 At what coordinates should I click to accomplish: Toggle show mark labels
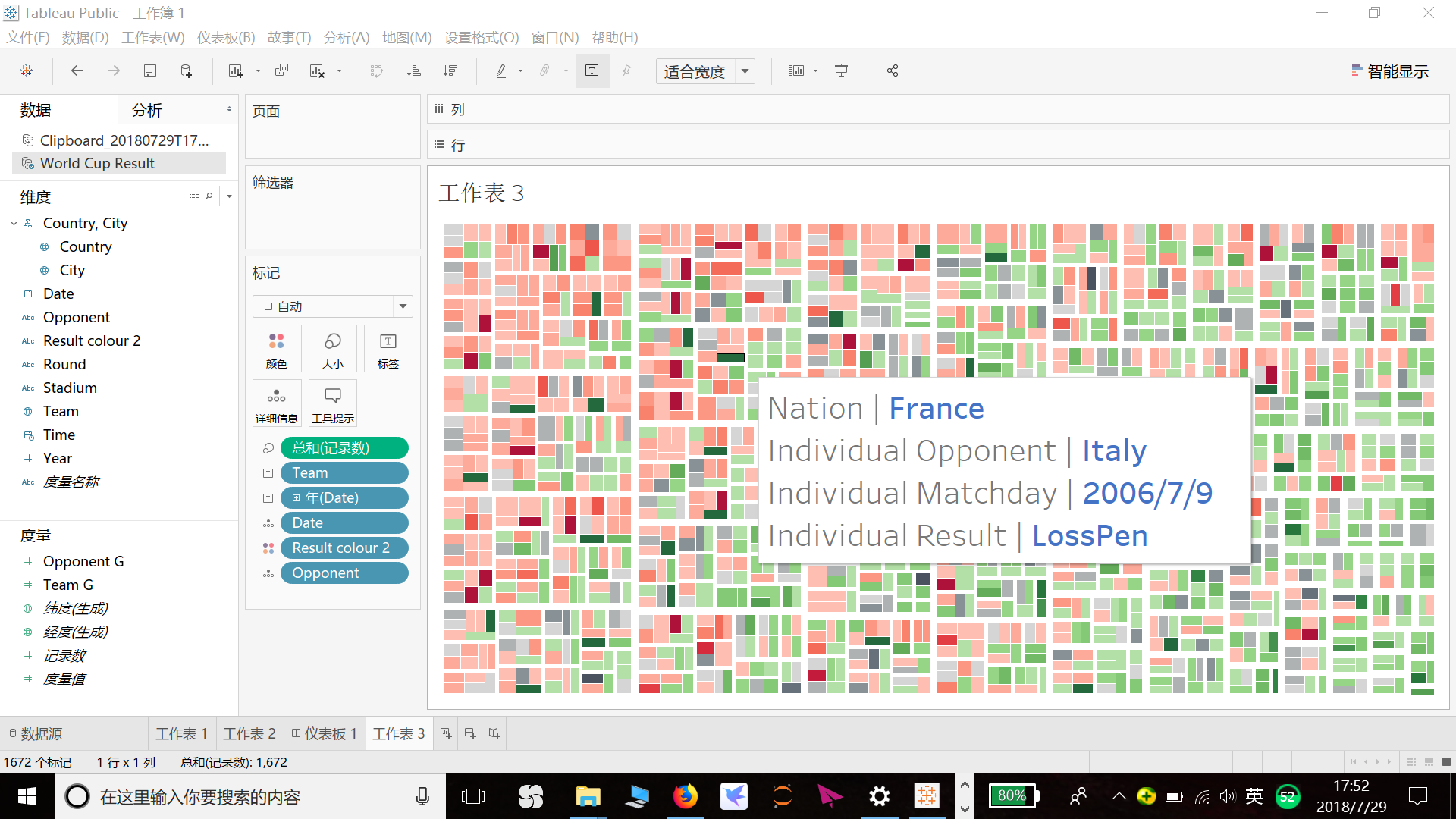(x=592, y=71)
